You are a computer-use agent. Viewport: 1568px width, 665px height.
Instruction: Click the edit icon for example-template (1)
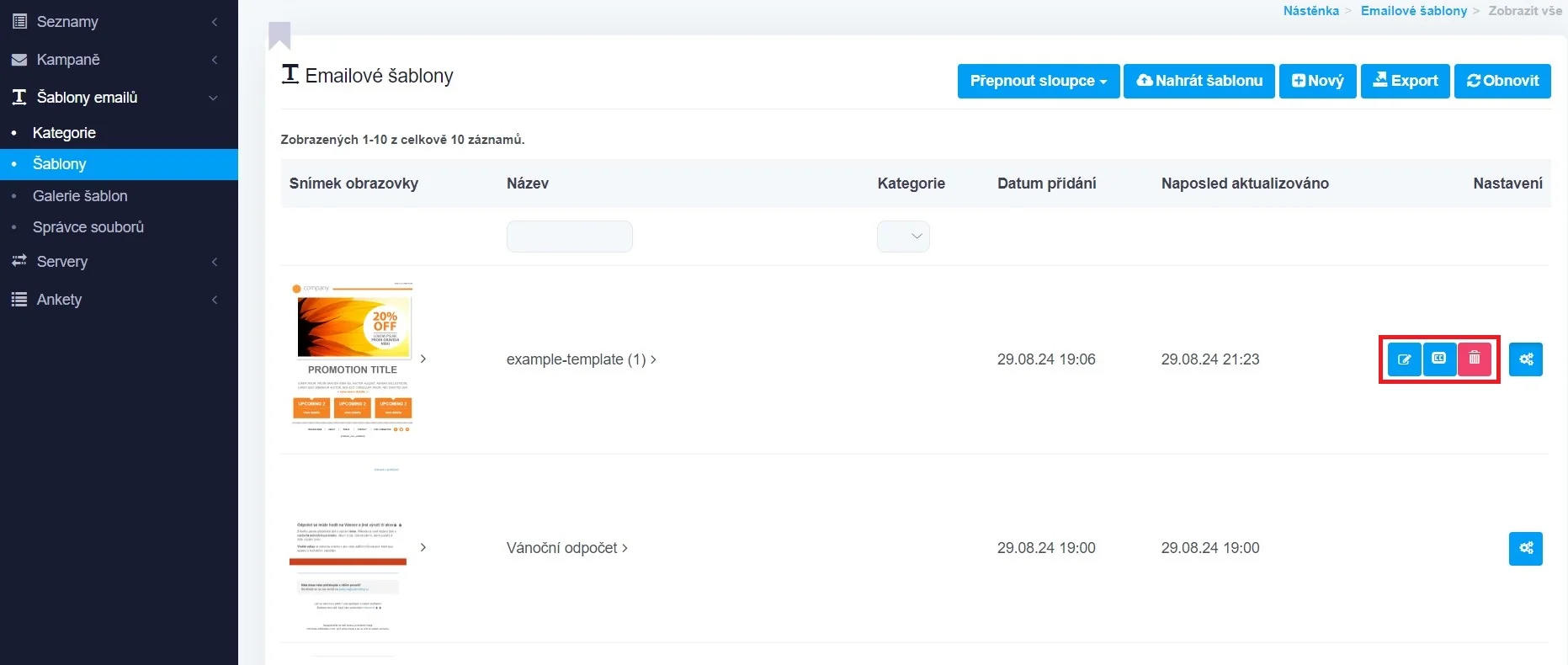click(x=1404, y=359)
